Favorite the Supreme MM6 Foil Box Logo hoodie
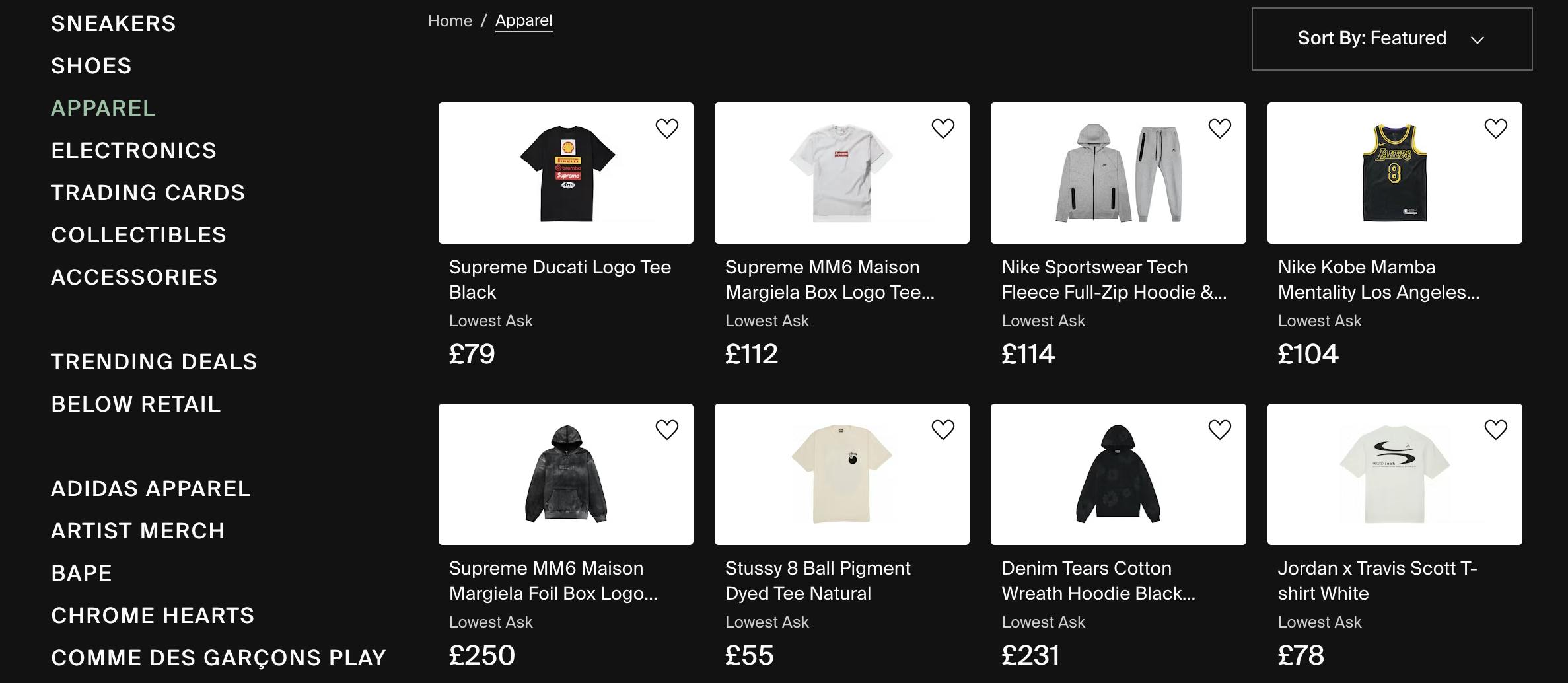Screen dimensions: 1568x683 [x=666, y=429]
